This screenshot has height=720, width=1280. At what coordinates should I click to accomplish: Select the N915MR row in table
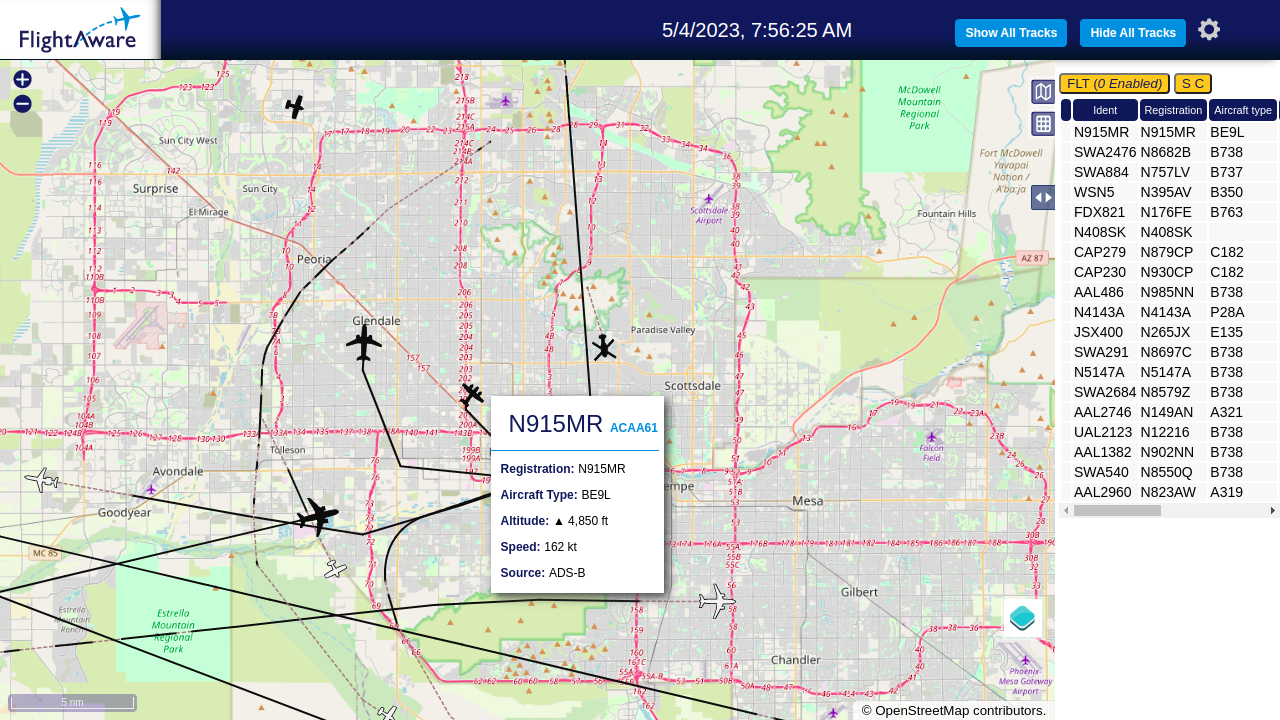pos(1169,132)
